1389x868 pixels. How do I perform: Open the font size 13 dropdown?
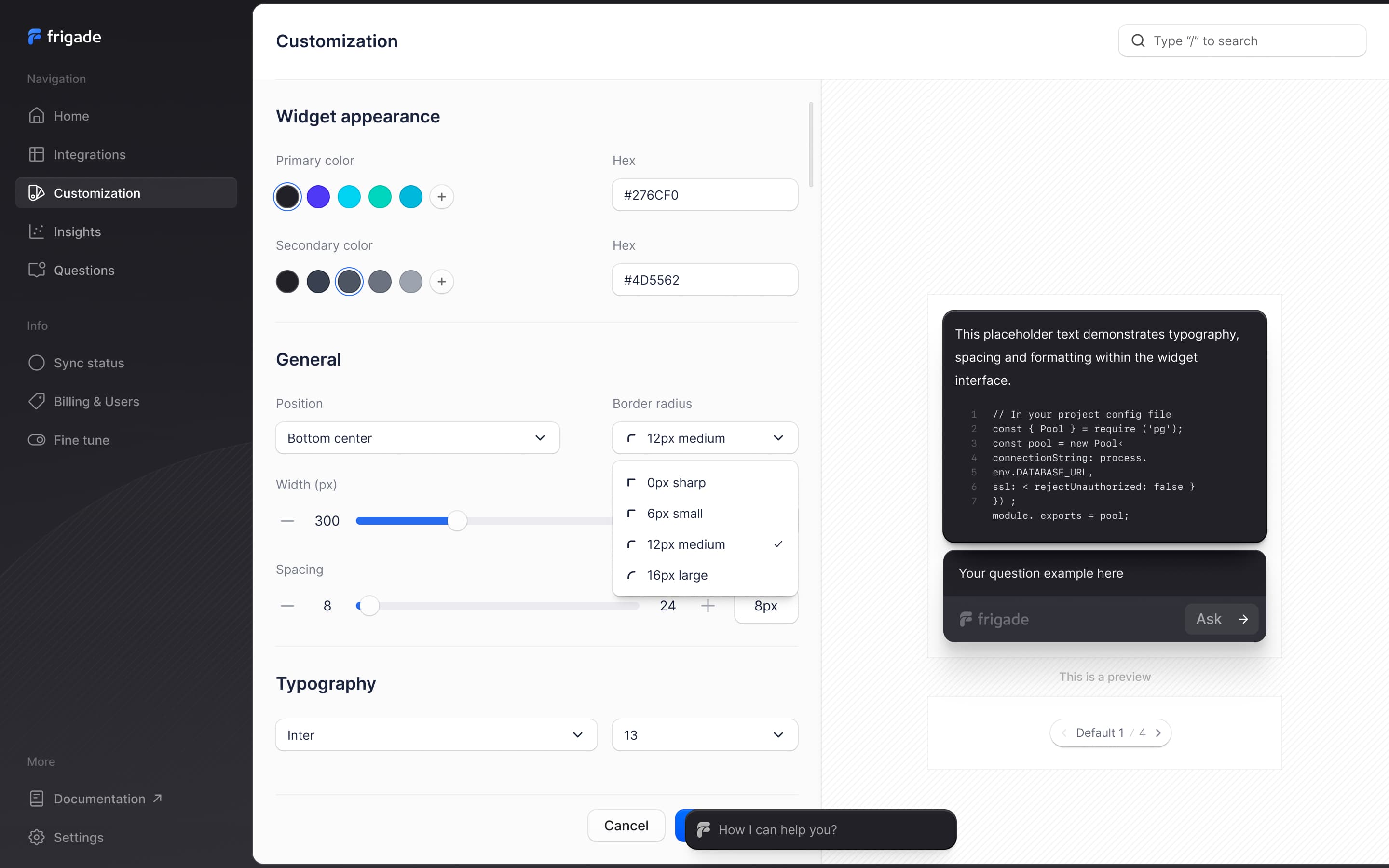tap(704, 735)
